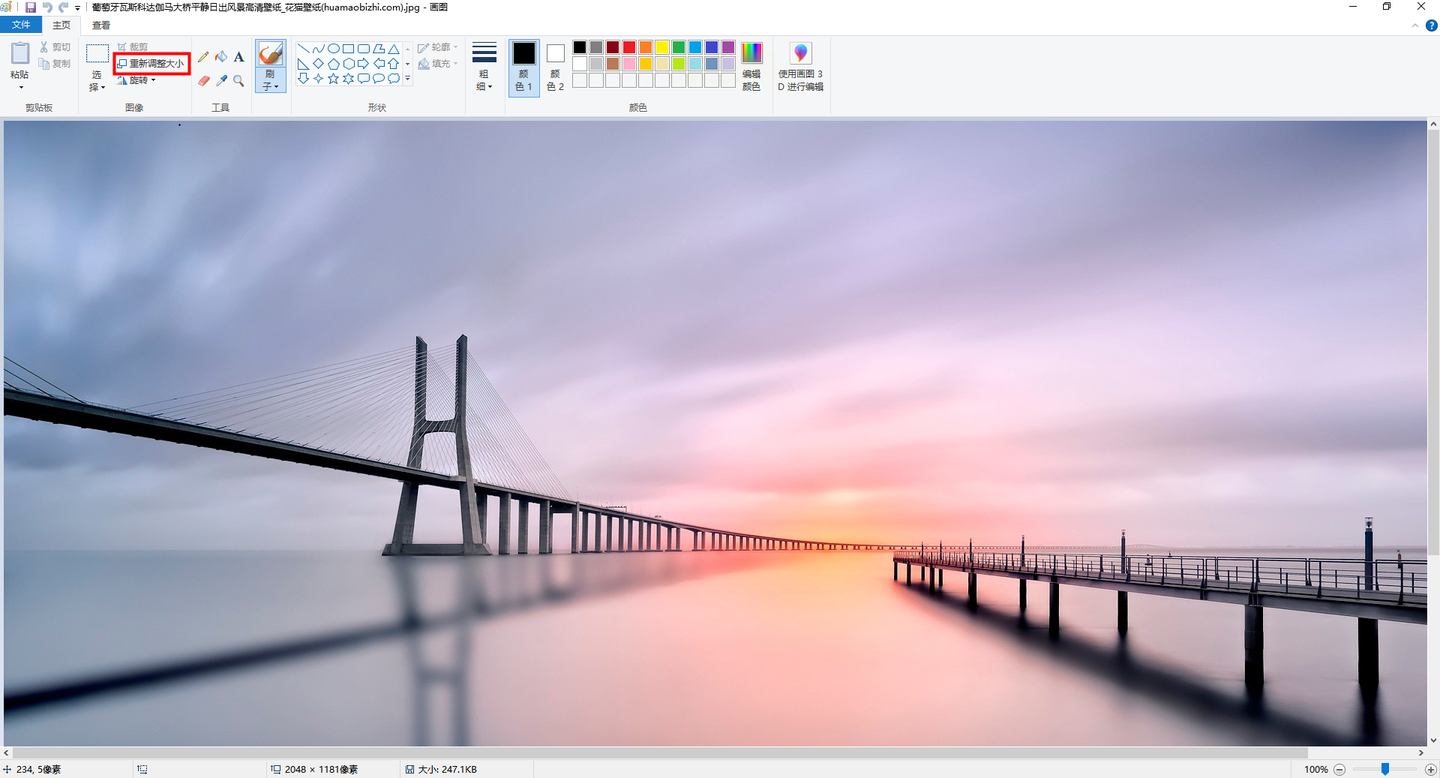Open Edit colors dialog
Image resolution: width=1440 pixels, height=778 pixels.
coord(752,67)
